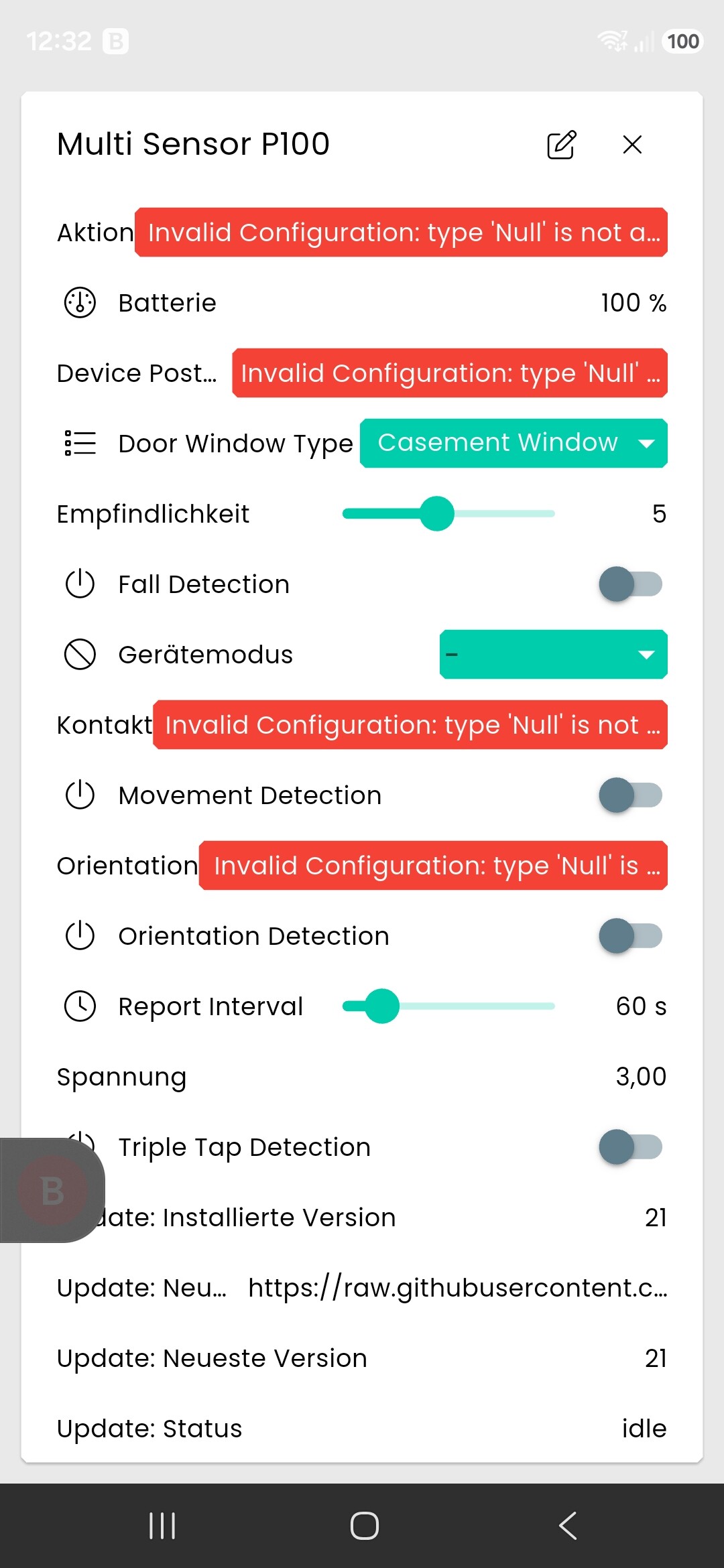Tap the Report Interval clock icon
The height and width of the screenshot is (1568, 724).
coord(80,1006)
